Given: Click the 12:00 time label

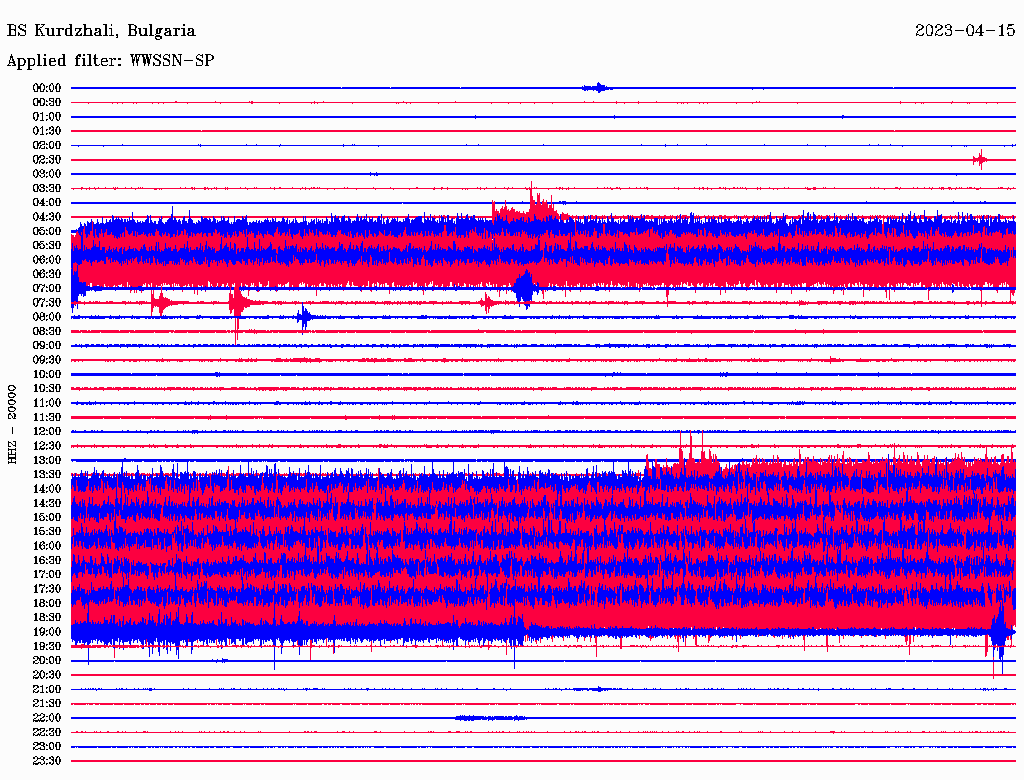Looking at the screenshot, I should 47,432.
